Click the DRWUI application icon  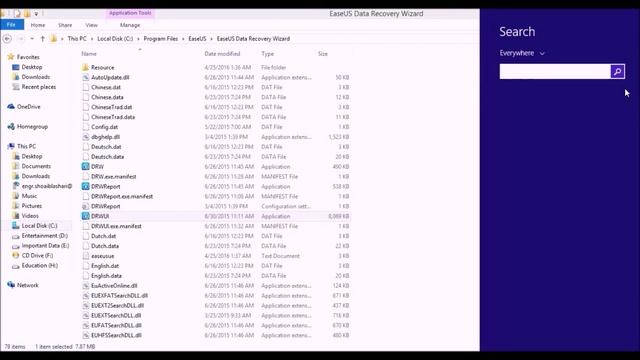click(x=85, y=216)
